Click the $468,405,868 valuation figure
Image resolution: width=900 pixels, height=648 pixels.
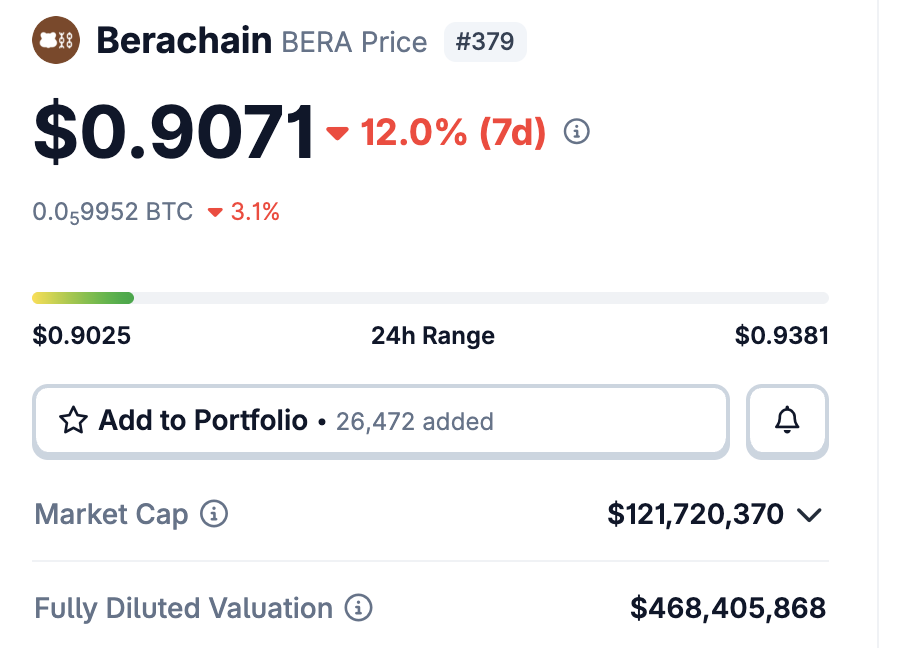pyautogui.click(x=728, y=607)
